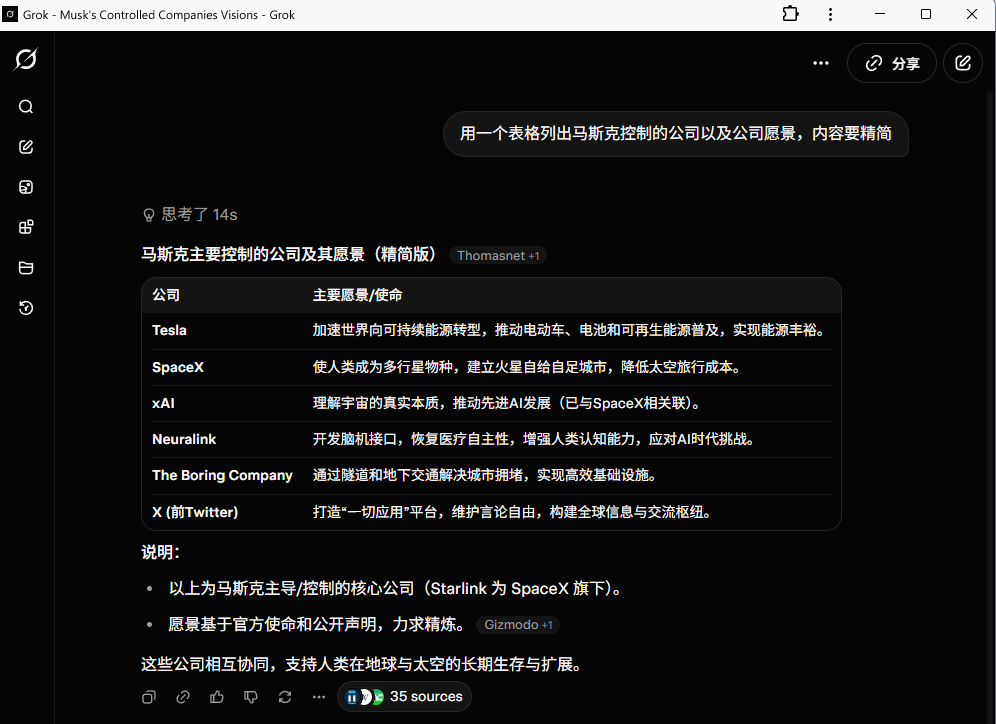
Task: Click Boring Company's text about 隧道和地下交通
Action: (x=486, y=476)
